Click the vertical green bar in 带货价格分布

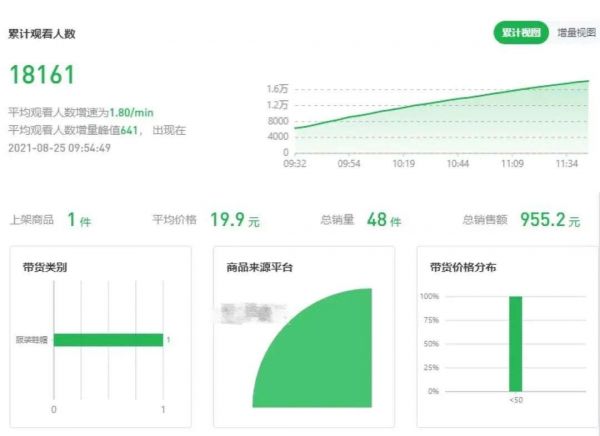pos(516,343)
